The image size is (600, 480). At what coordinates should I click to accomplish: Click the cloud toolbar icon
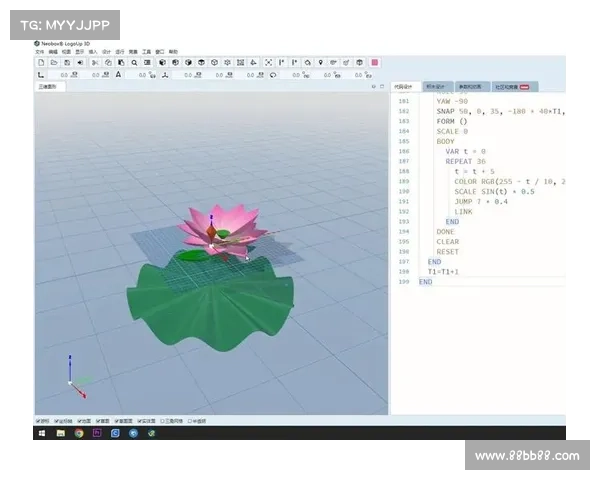pyautogui.click(x=308, y=62)
